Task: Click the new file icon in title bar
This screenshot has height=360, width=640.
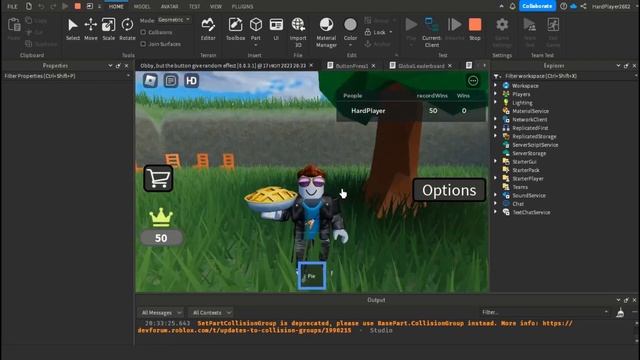Action: (29, 6)
